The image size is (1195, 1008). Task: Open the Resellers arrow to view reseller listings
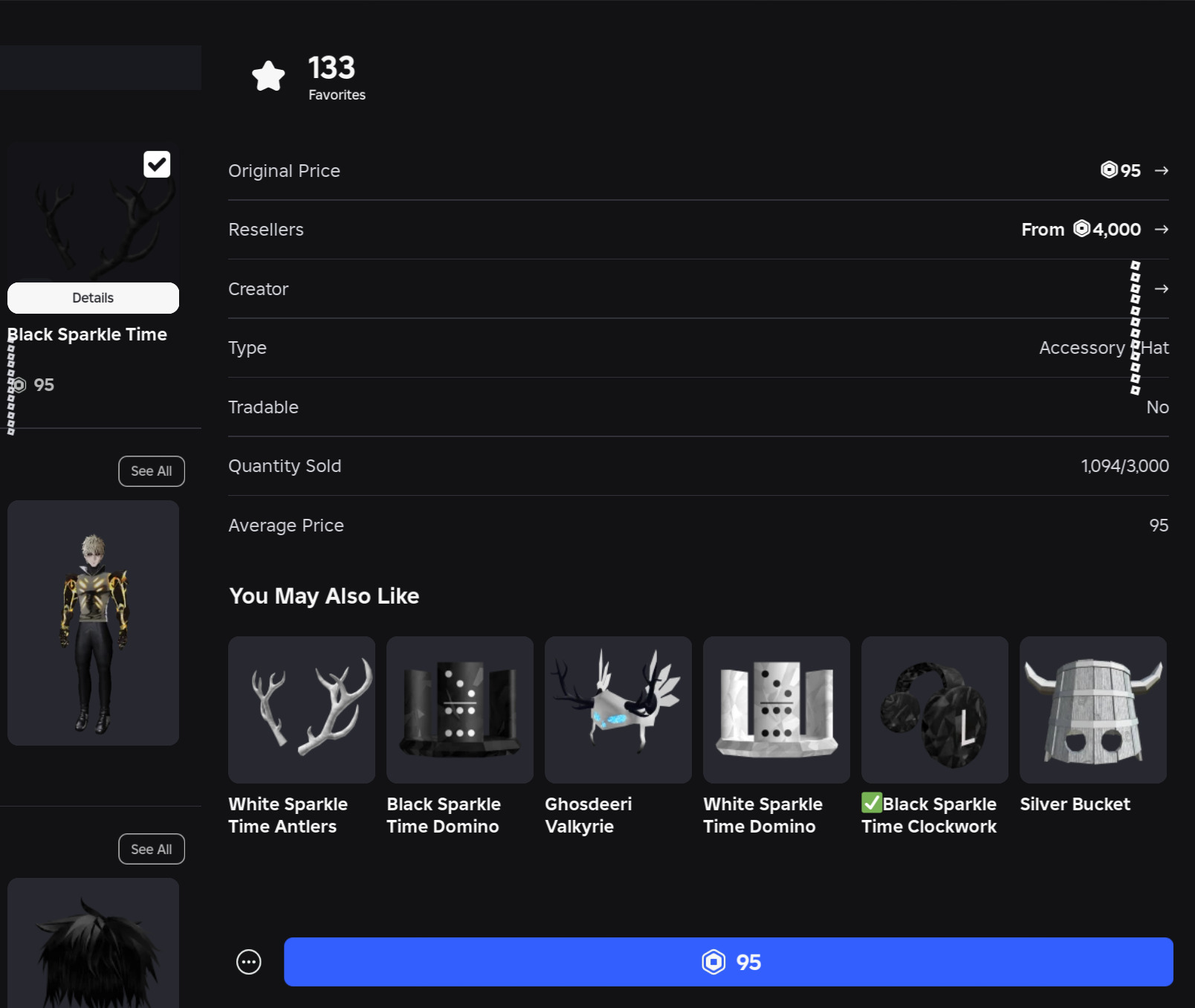coord(1160,230)
